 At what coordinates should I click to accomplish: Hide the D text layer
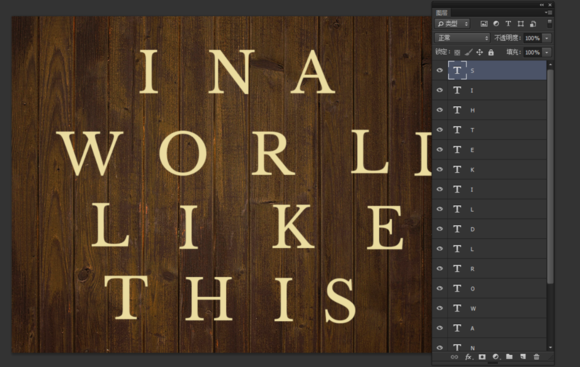439,229
